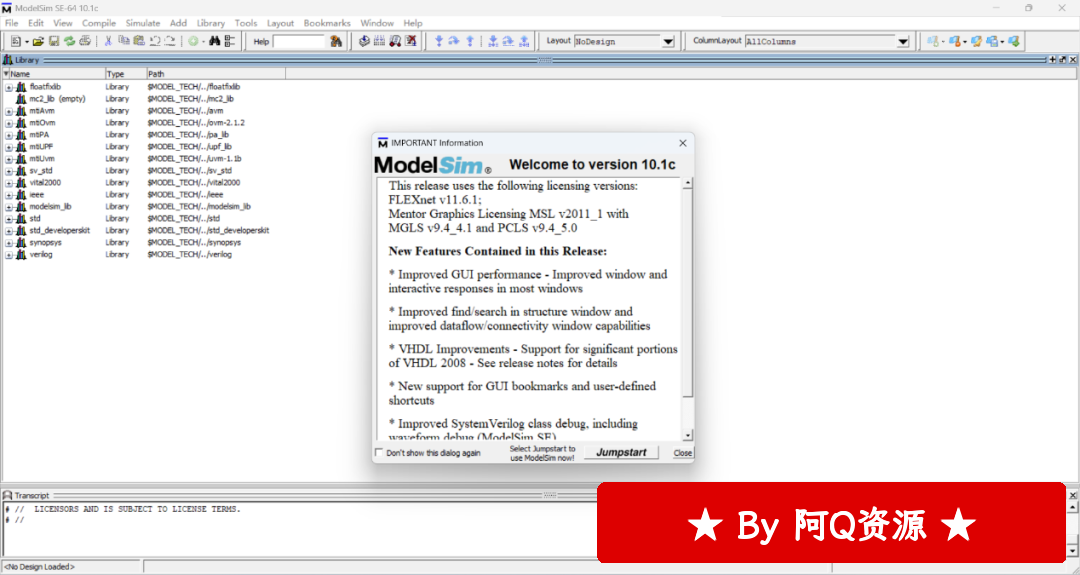Maximize Library panel with plus icon
The image size is (1080, 575).
[x=1052, y=60]
